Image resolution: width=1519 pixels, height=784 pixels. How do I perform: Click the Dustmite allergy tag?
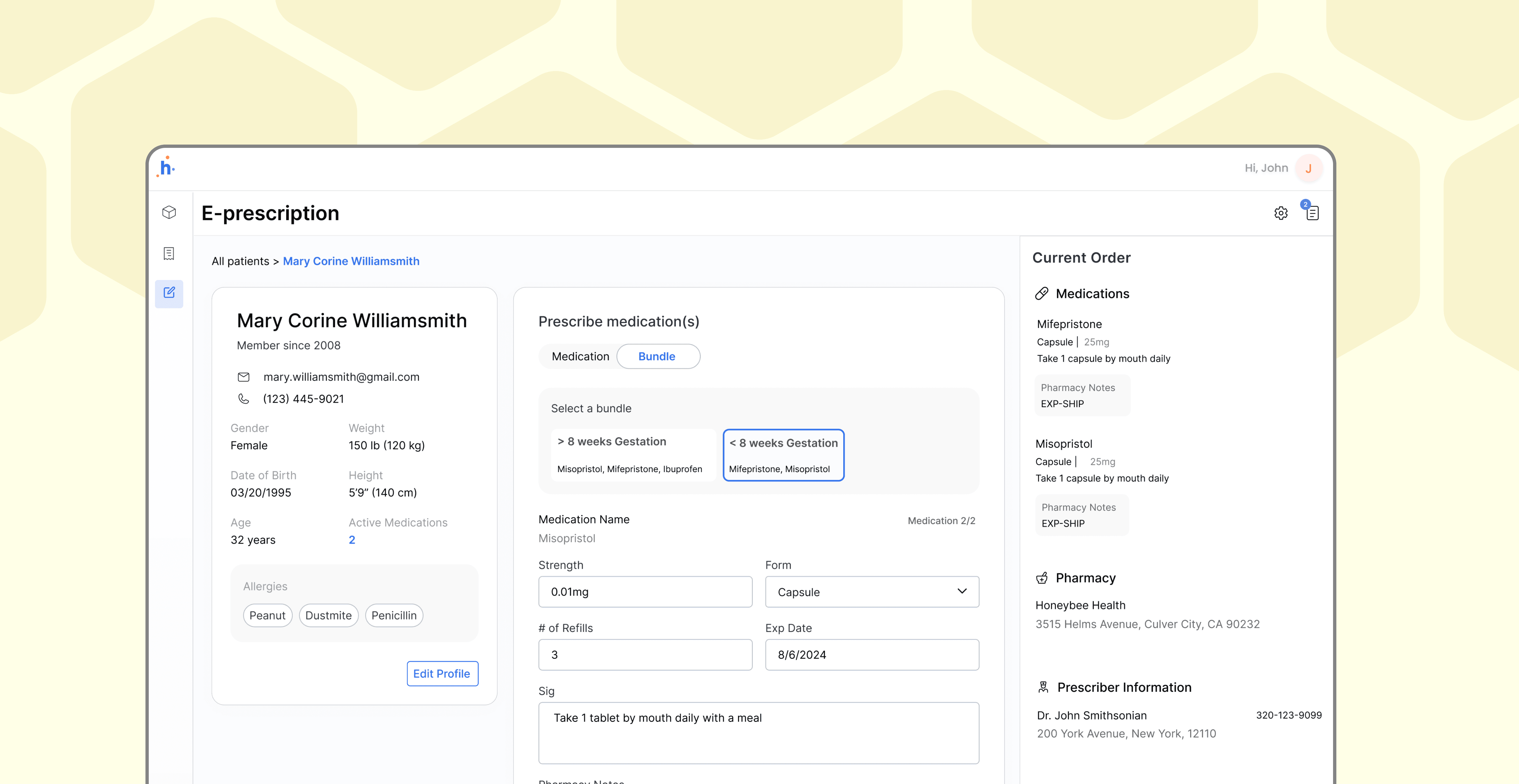pos(328,615)
